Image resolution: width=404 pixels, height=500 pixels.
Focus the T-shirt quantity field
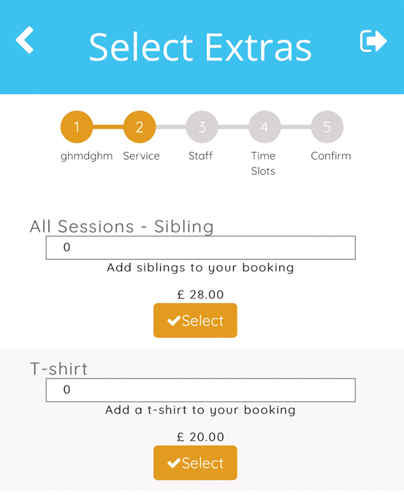[201, 390]
